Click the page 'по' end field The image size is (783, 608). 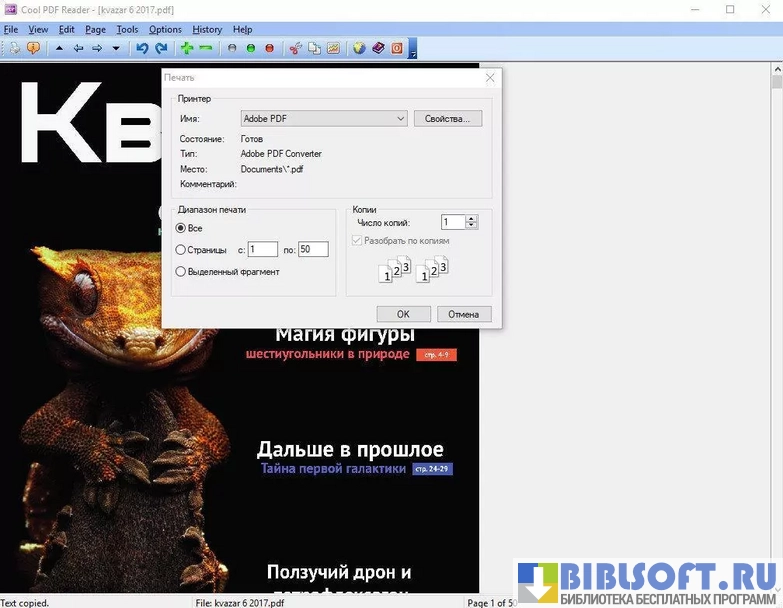pos(313,250)
